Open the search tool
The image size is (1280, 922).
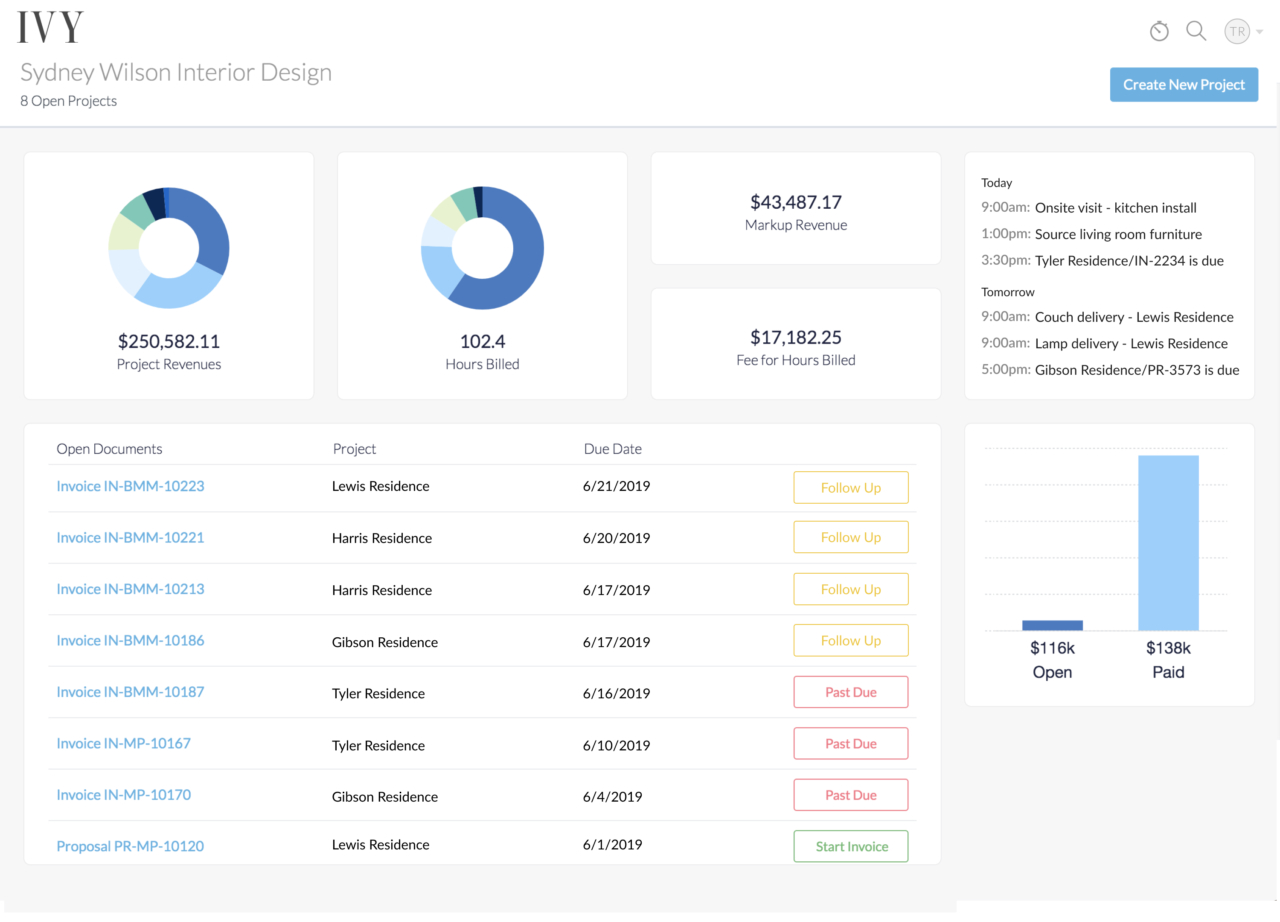(1196, 31)
